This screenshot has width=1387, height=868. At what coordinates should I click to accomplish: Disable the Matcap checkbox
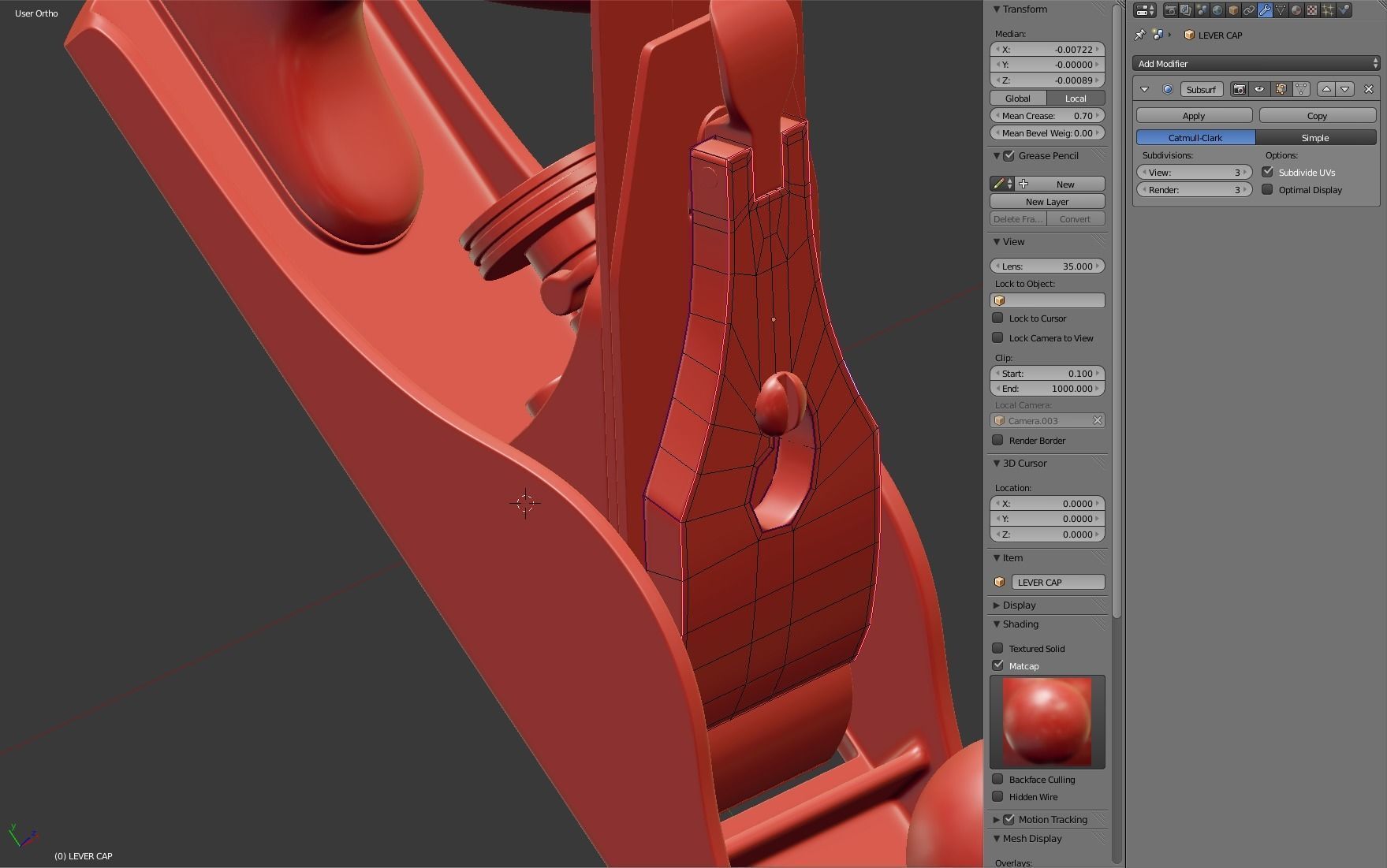(x=997, y=665)
